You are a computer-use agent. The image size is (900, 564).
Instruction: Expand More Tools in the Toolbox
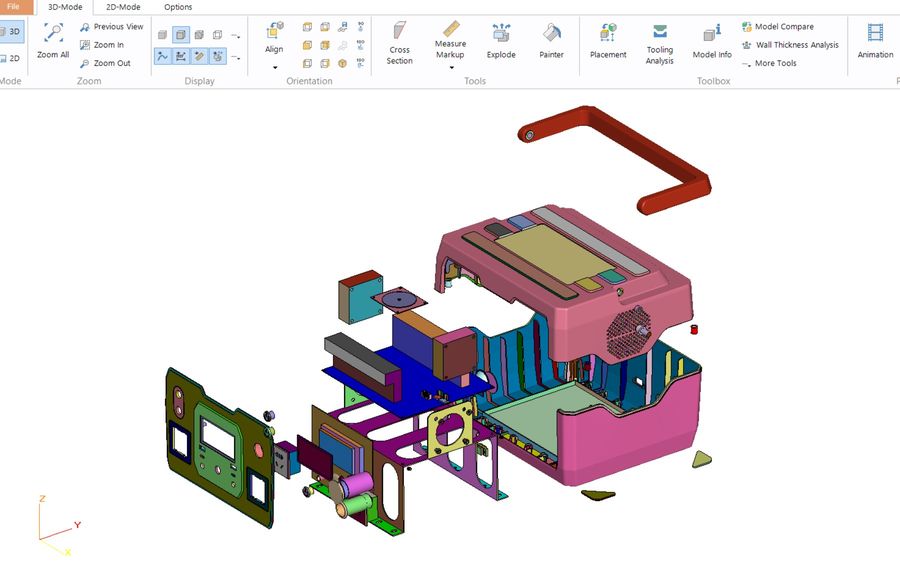click(769, 63)
